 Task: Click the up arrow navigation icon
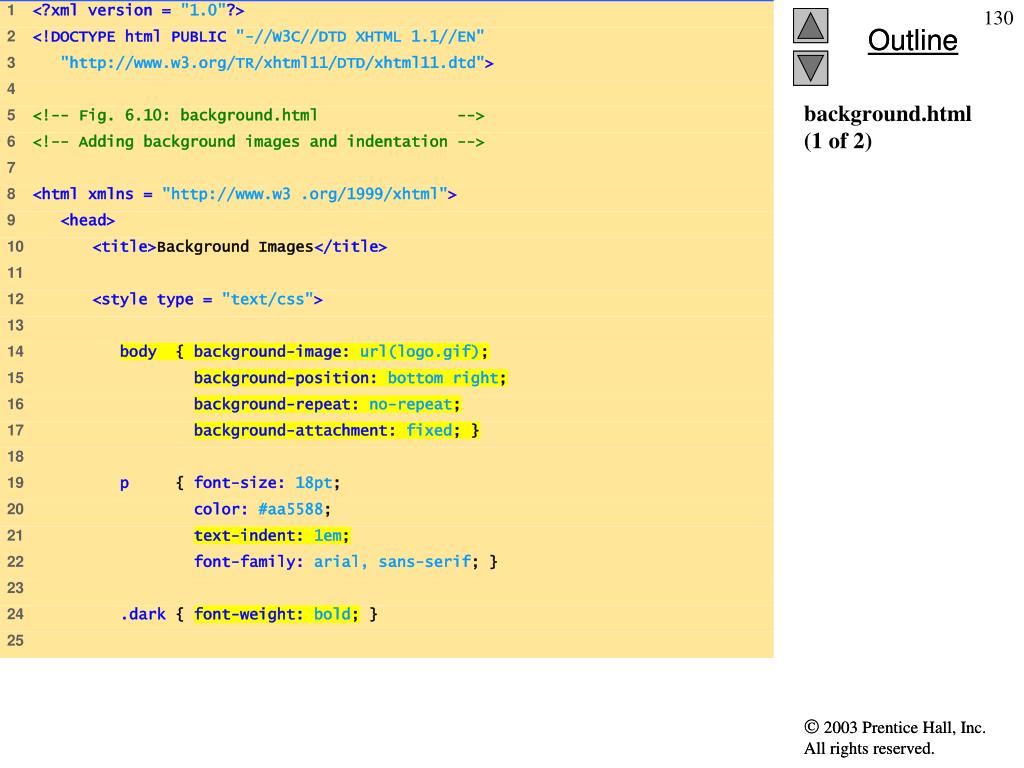(810, 25)
